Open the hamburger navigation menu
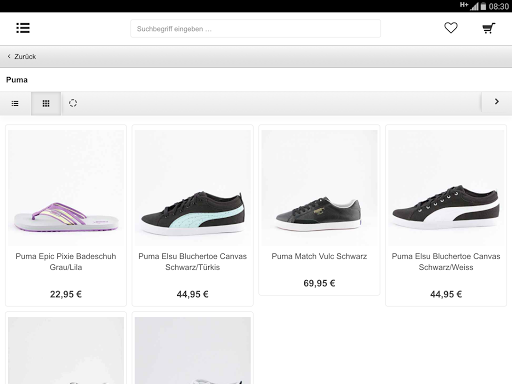Screen dimensions: 512x384 coord(23,28)
